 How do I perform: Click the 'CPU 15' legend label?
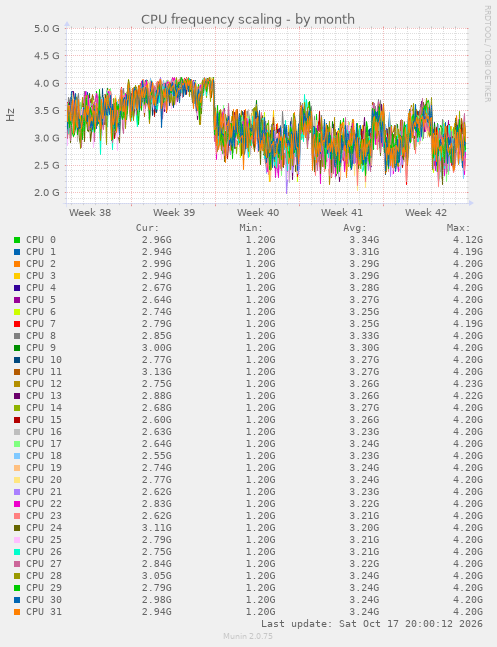point(44,419)
